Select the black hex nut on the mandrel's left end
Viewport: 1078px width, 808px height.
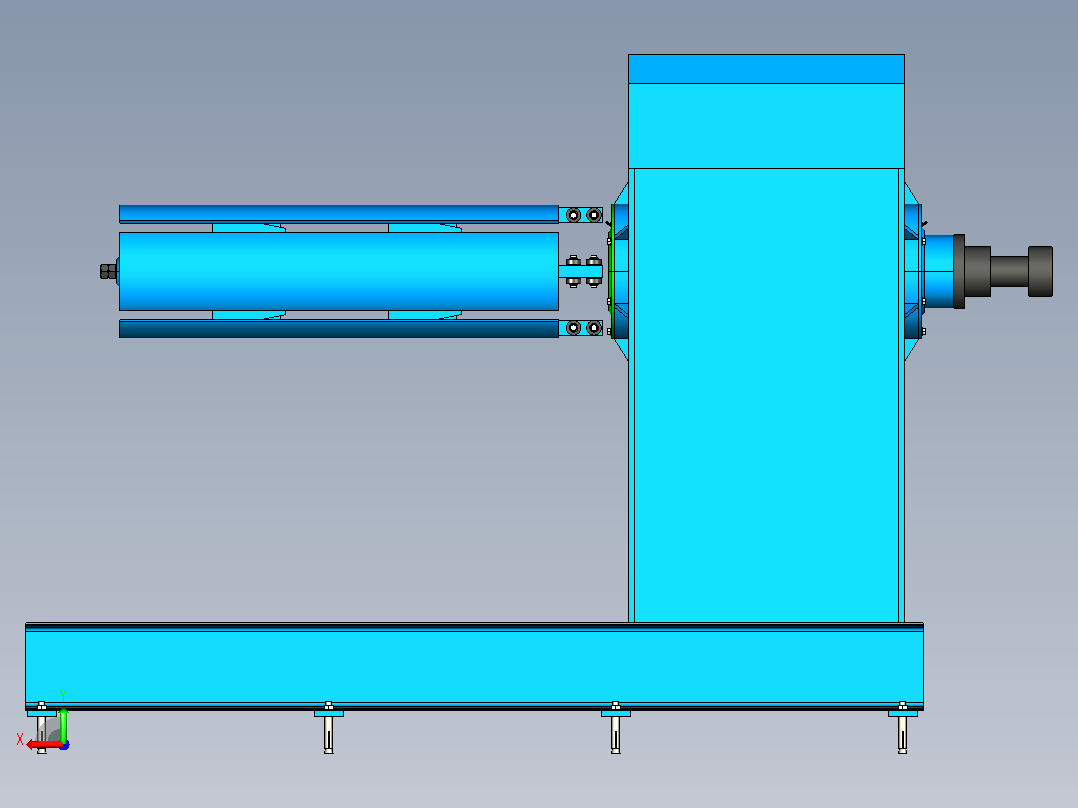[x=108, y=272]
